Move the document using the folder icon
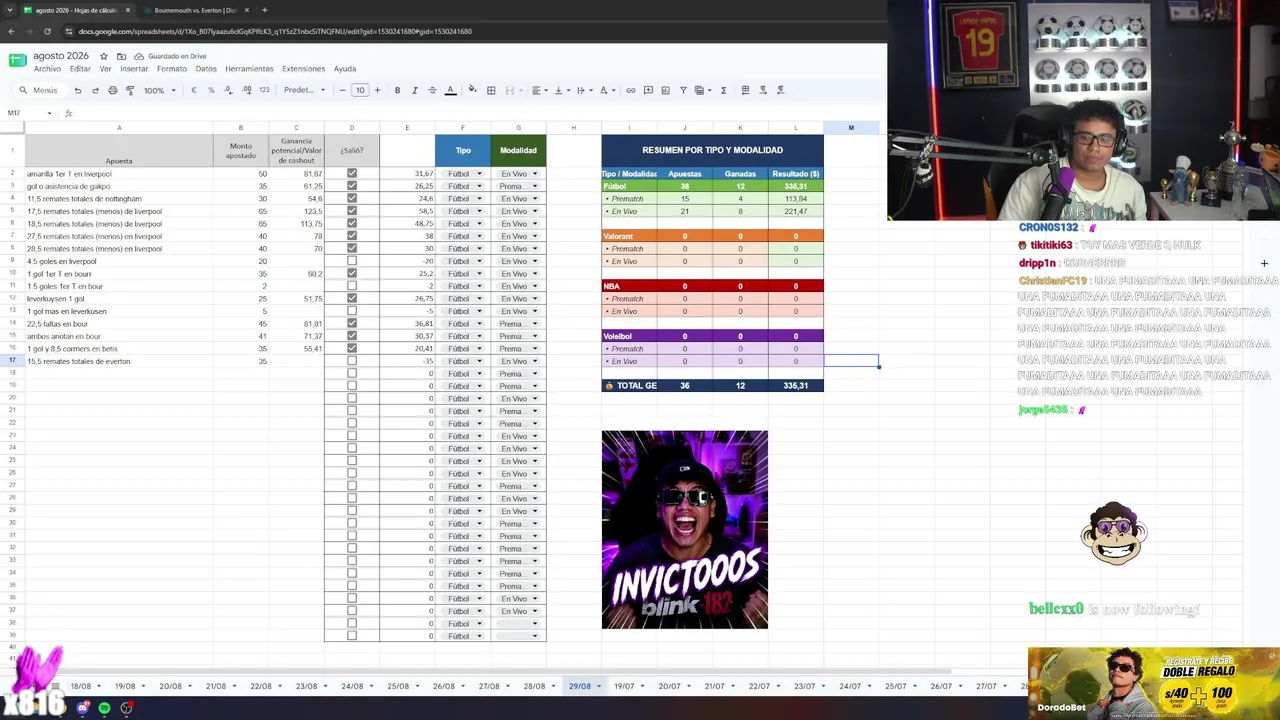Viewport: 1280px width, 720px height. (121, 56)
